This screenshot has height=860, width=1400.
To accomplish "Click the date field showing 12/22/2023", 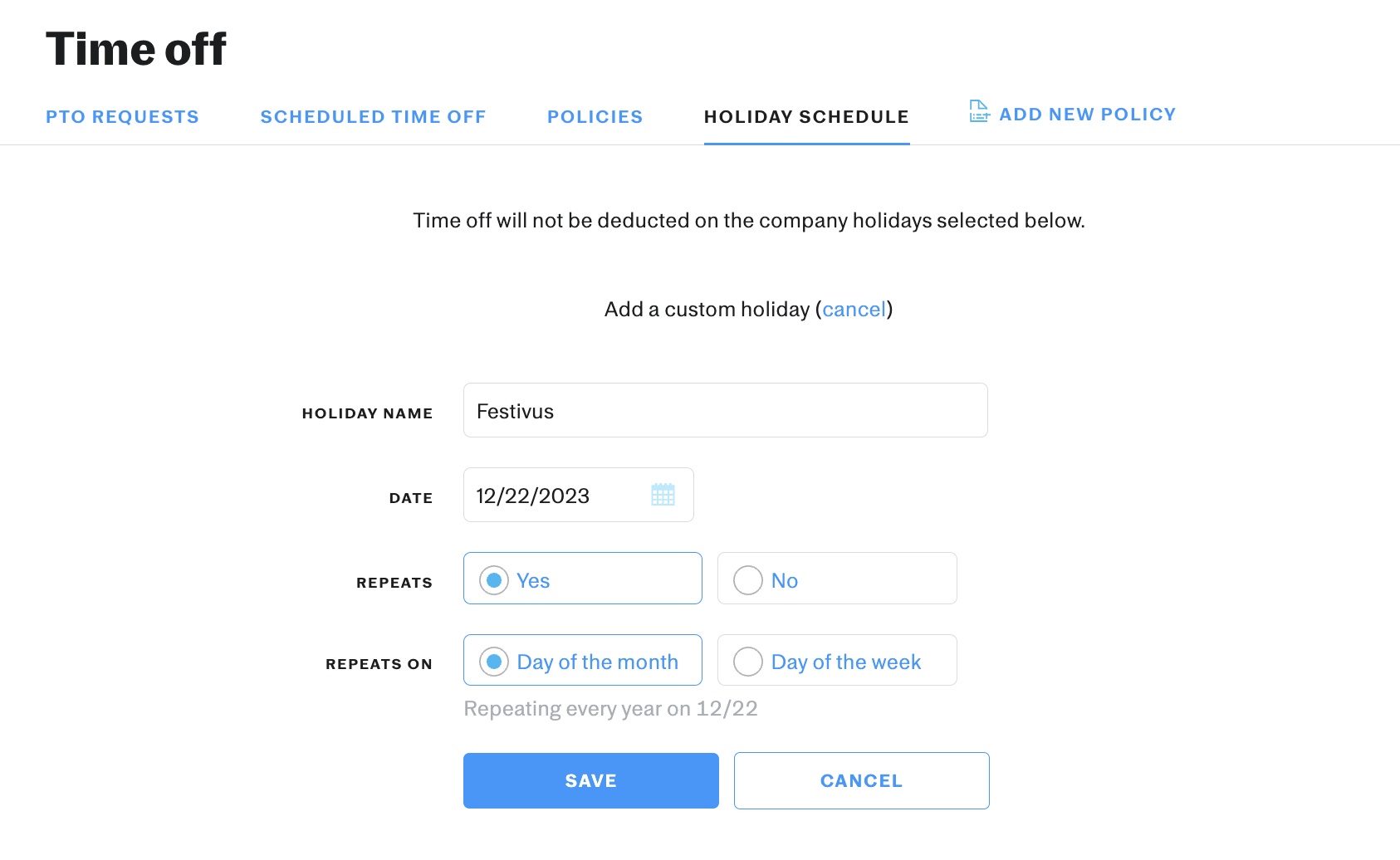I will point(579,495).
